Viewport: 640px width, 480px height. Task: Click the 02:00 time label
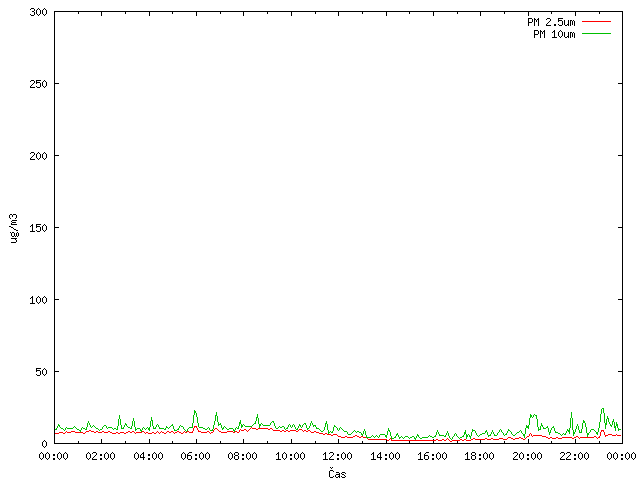click(x=100, y=456)
